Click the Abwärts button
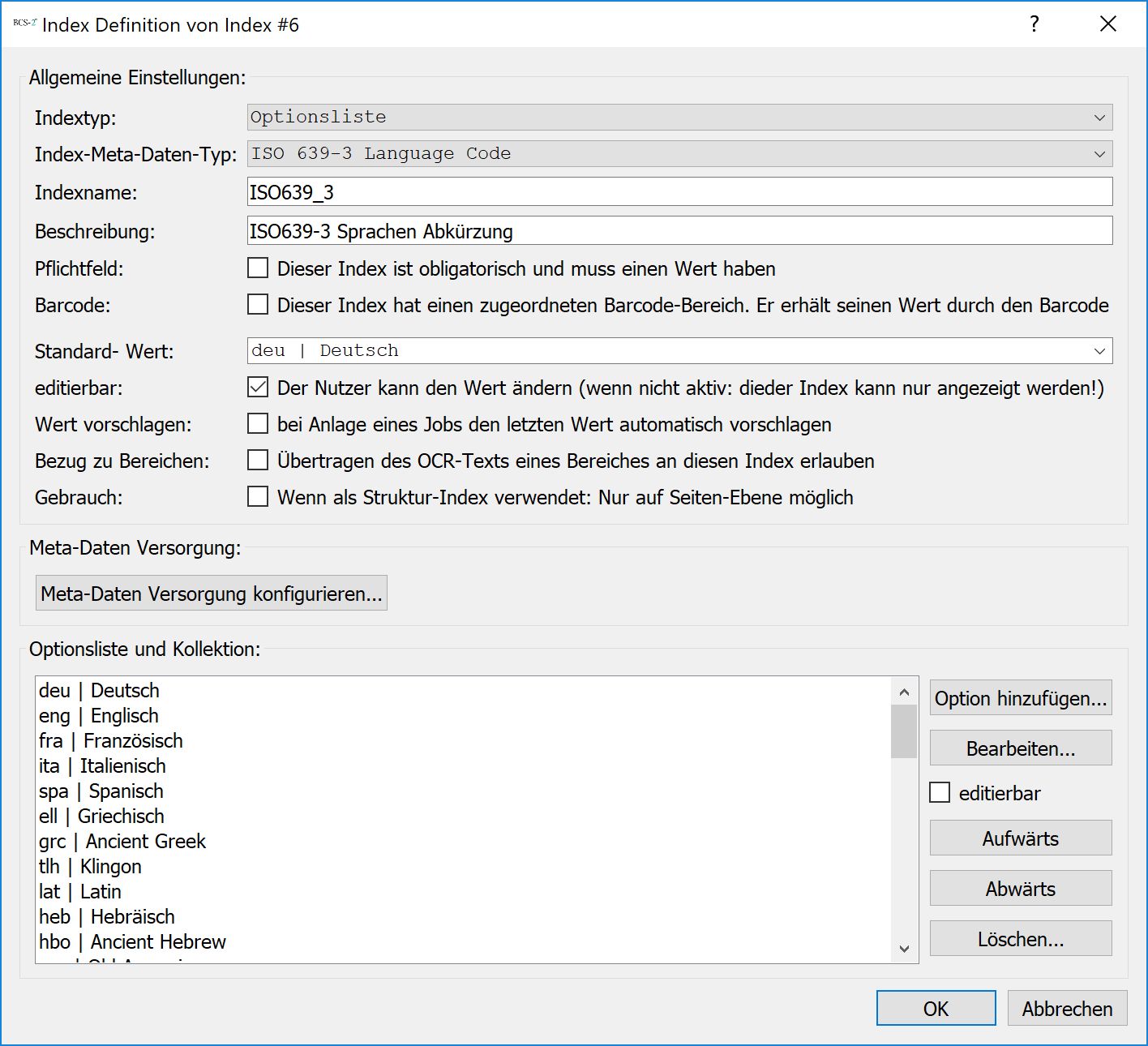The image size is (1148, 1046). pyautogui.click(x=1021, y=889)
